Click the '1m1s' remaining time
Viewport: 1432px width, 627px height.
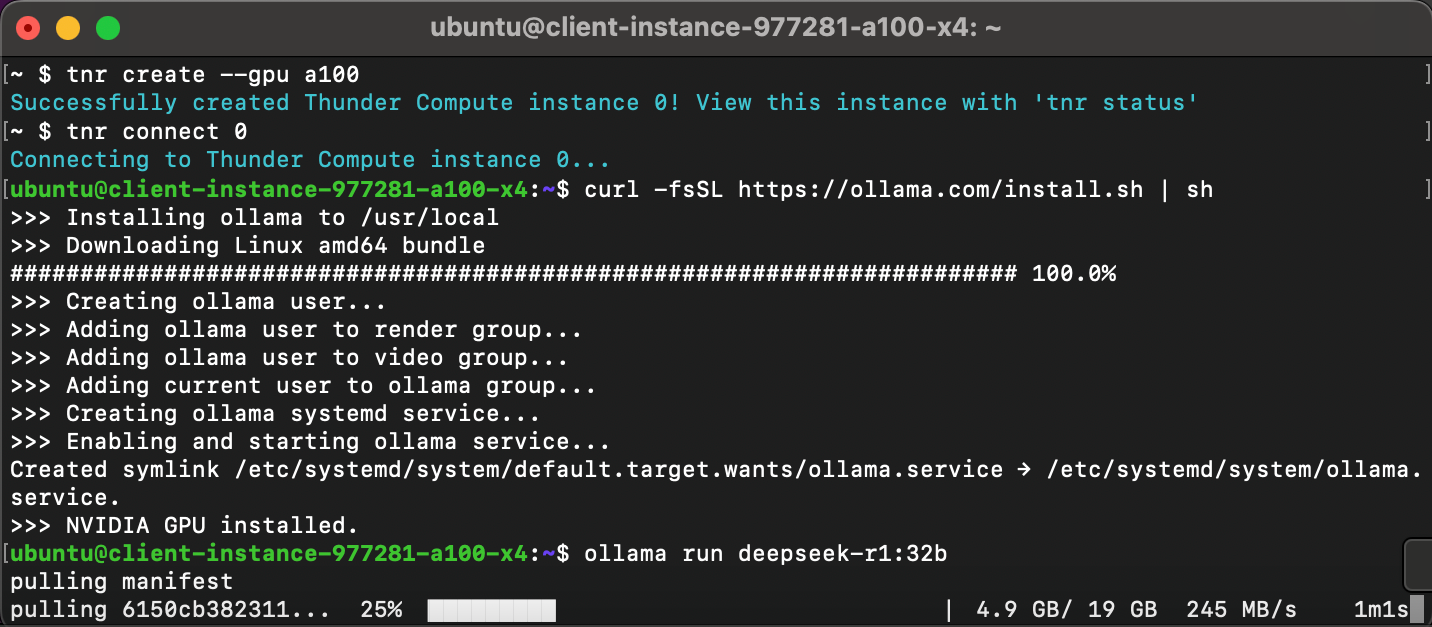tap(1381, 609)
